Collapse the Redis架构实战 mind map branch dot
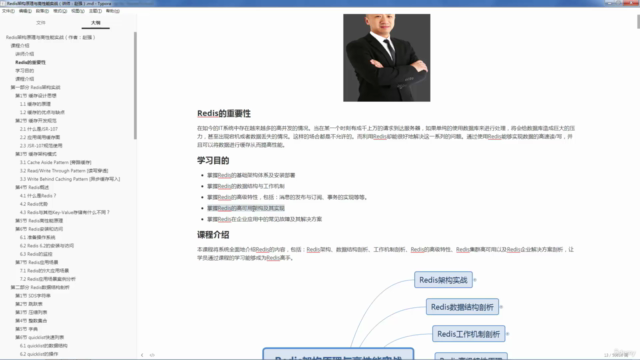 475,280
